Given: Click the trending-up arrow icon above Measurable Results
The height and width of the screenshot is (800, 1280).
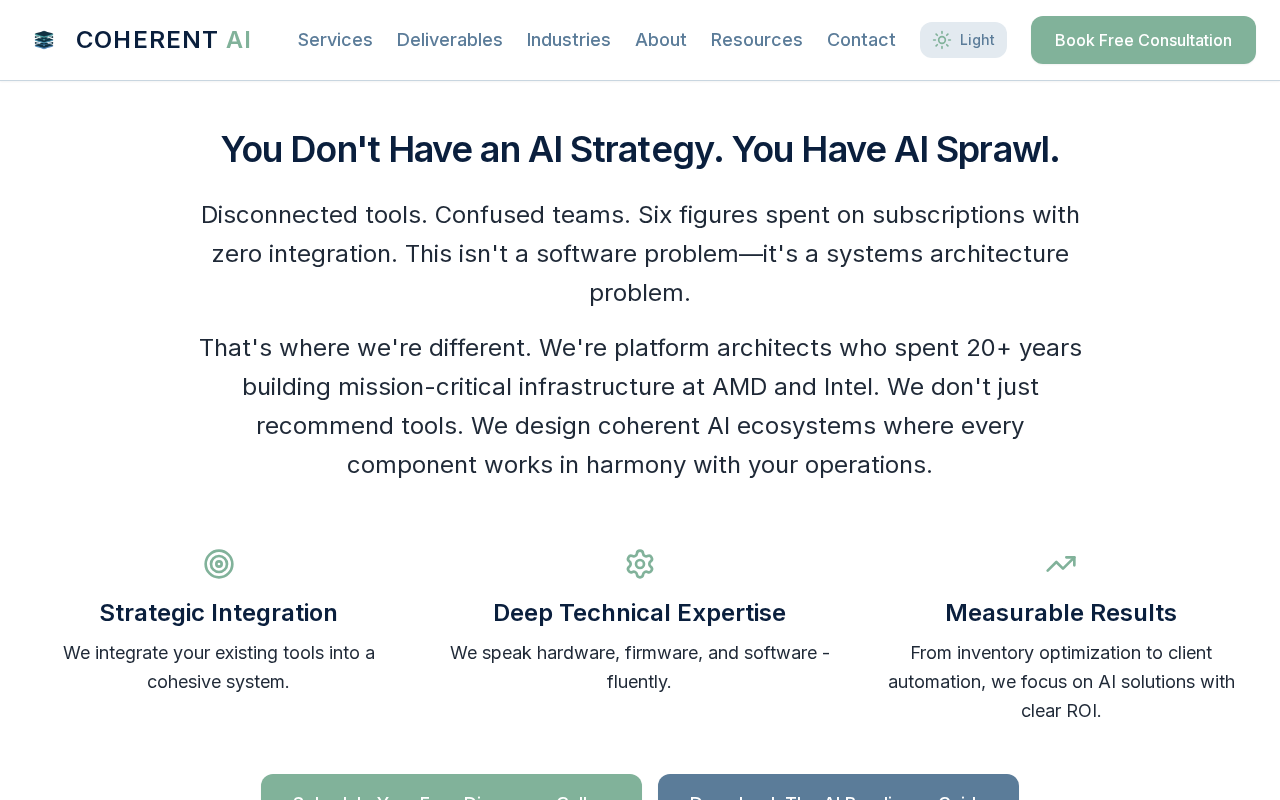Looking at the screenshot, I should click(x=1061, y=564).
